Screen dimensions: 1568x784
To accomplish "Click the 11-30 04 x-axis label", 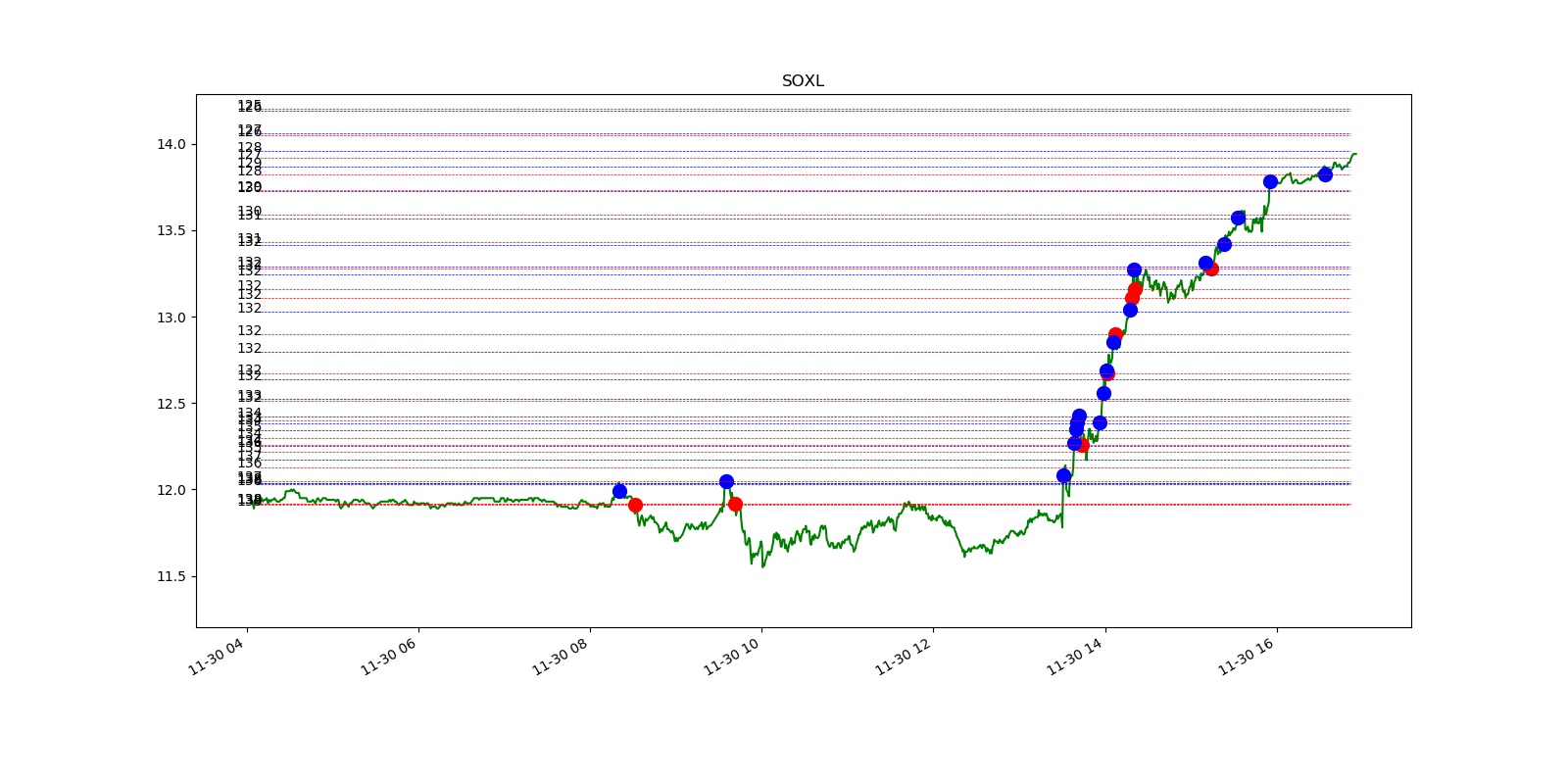I will click(x=216, y=657).
